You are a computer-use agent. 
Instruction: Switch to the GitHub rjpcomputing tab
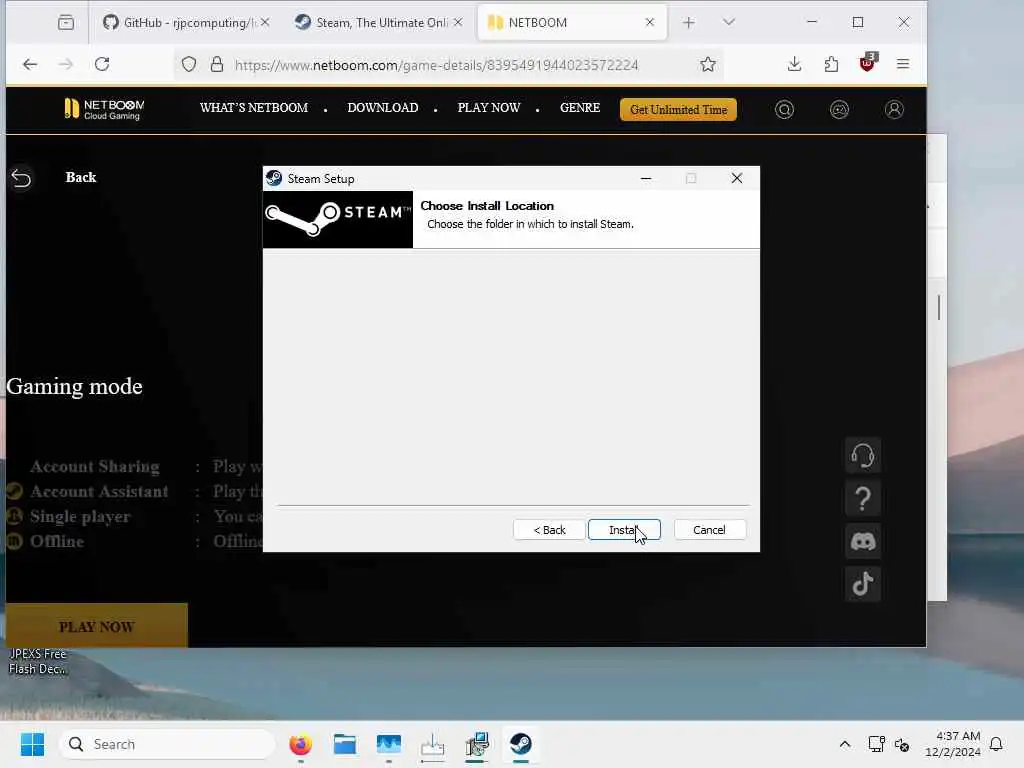[186, 22]
